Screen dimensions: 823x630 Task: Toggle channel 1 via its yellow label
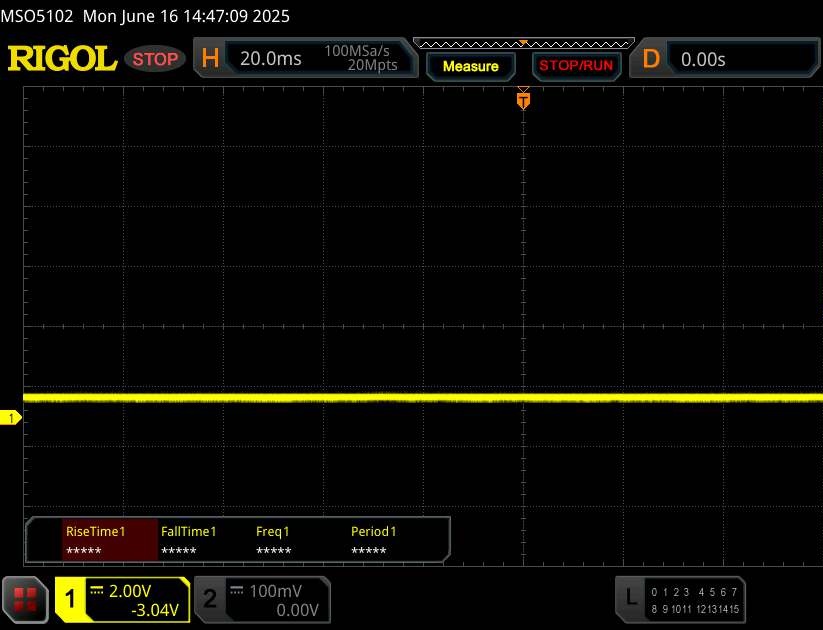coord(71,599)
